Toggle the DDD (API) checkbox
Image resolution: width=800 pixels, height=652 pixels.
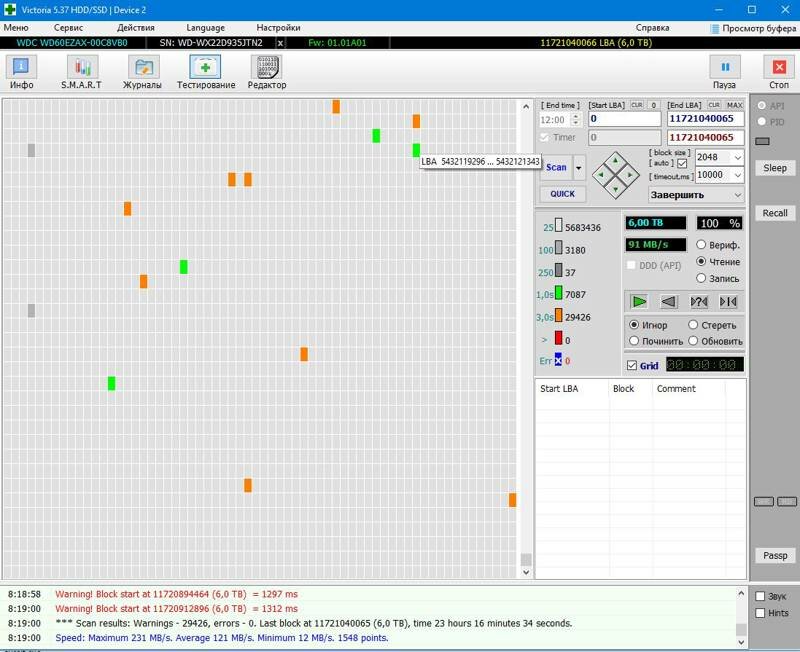pyautogui.click(x=631, y=265)
